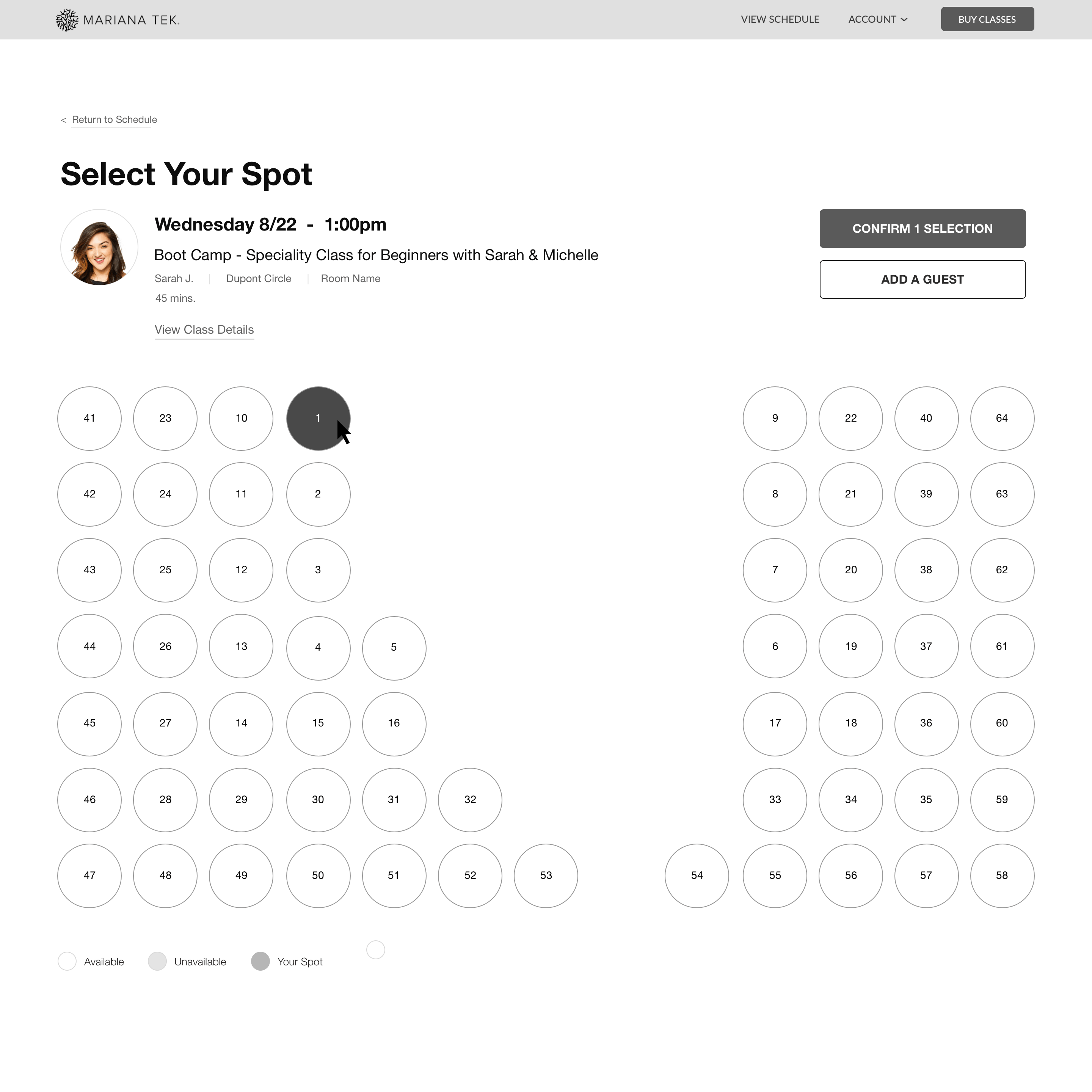
Task: Toggle the Your Spot legend indicator
Action: coord(261,962)
